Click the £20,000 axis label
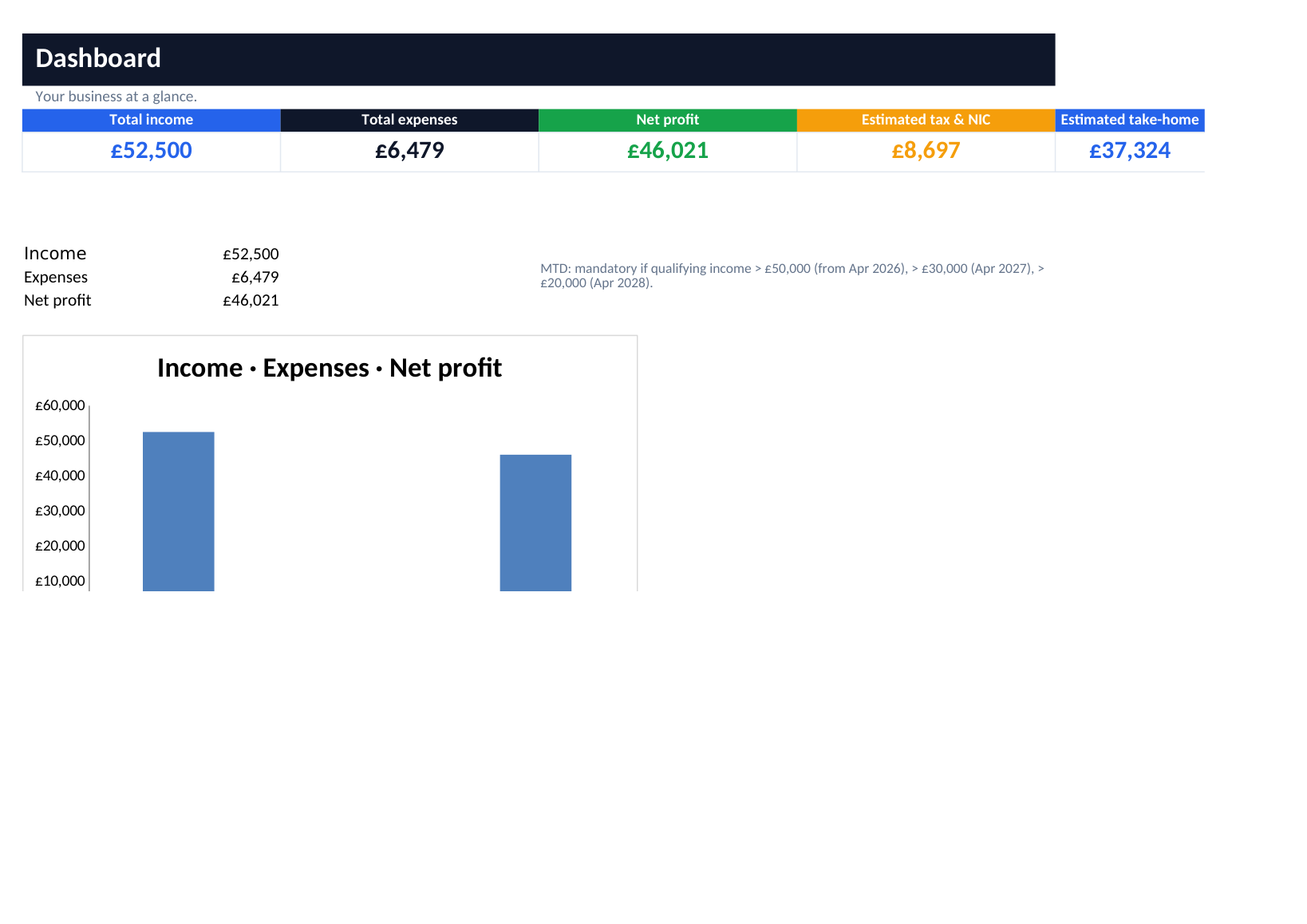Screen dimensions: 1307x924 pos(60,546)
